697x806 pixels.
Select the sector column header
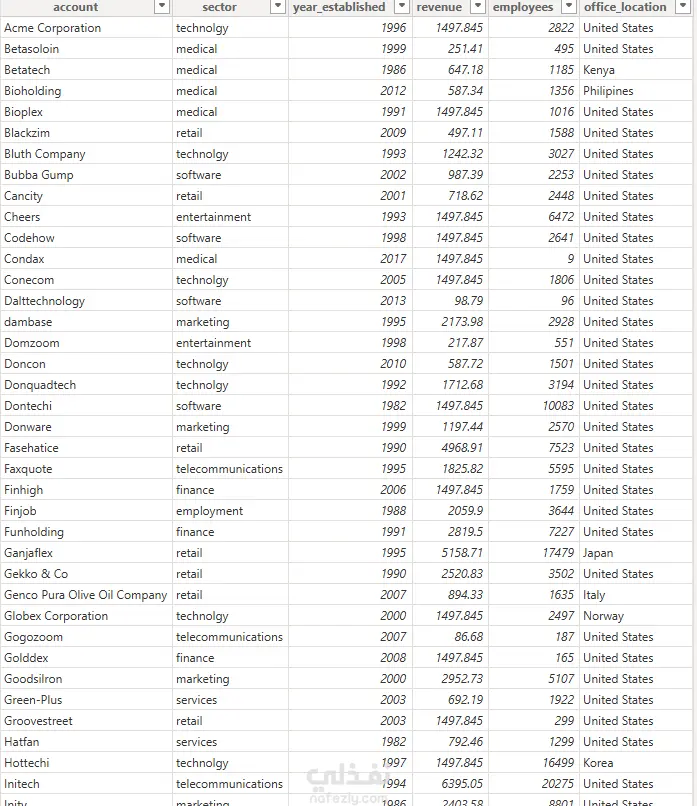click(x=219, y=7)
